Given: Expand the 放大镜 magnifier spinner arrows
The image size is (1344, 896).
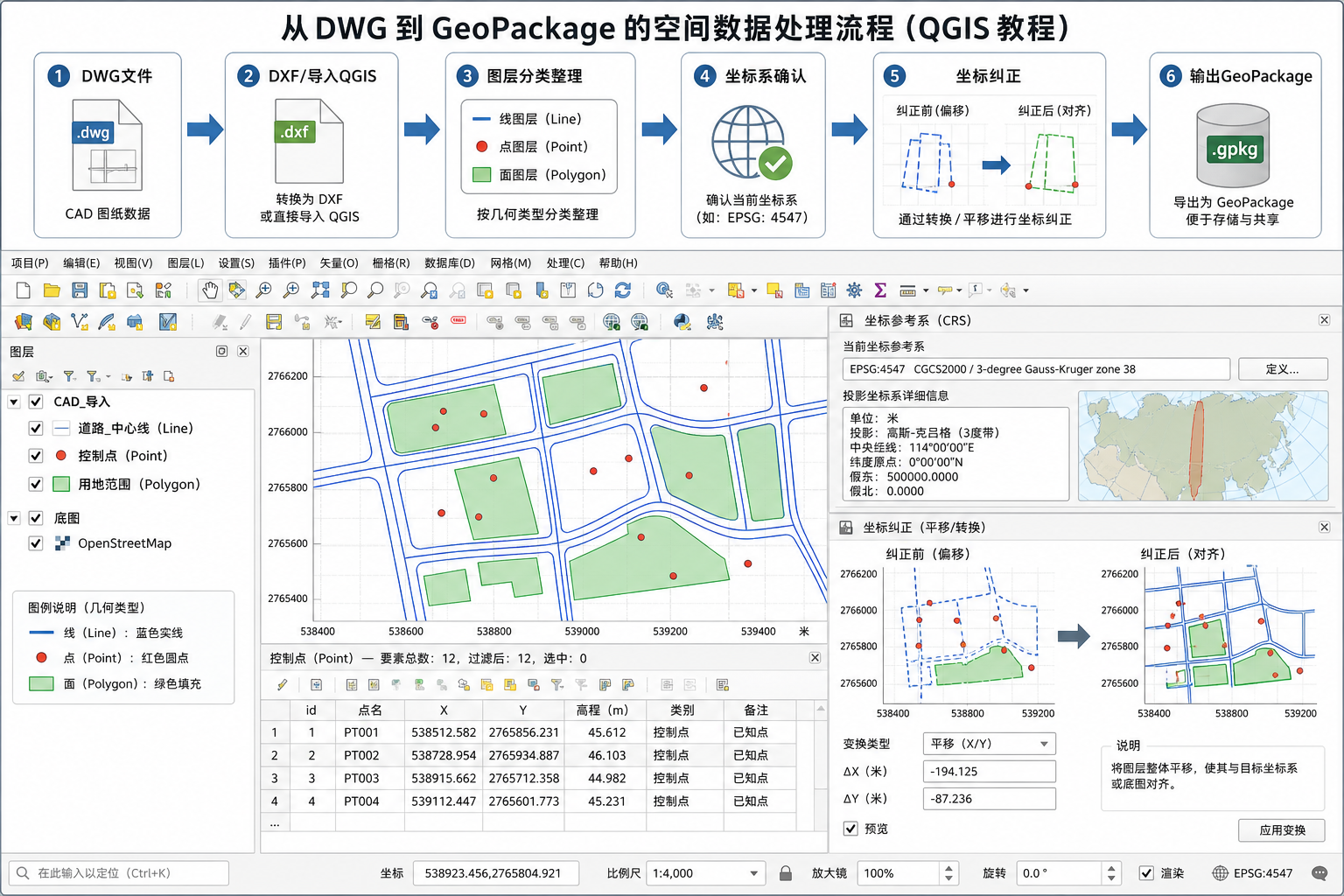Looking at the screenshot, I should [x=949, y=873].
